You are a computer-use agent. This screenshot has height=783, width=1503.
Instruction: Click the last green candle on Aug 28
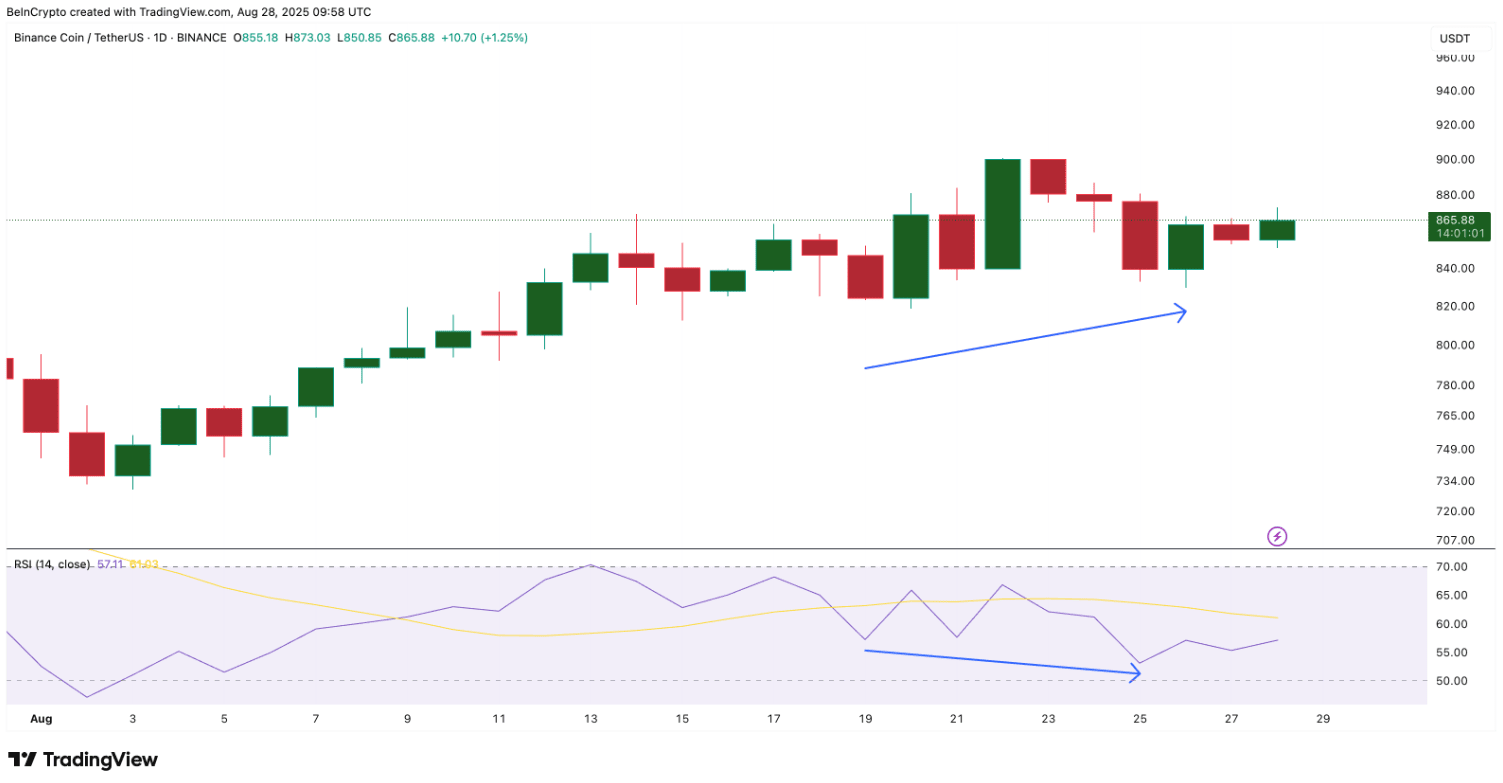1277,230
